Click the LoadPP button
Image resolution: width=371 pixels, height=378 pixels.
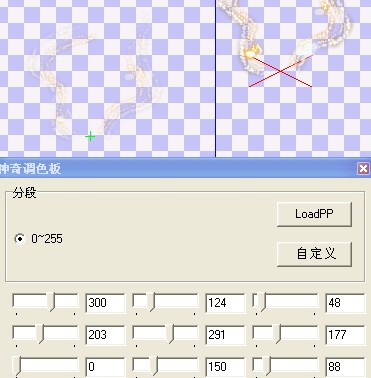(x=314, y=214)
